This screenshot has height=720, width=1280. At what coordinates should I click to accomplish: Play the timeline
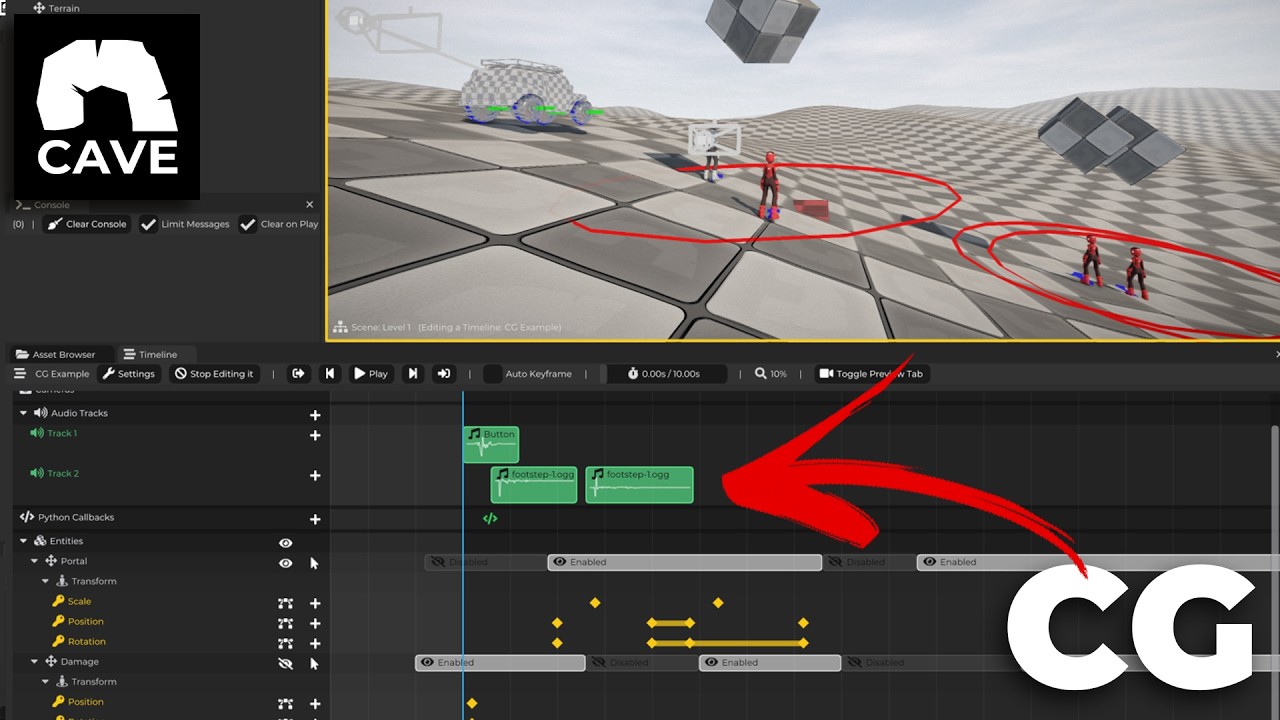tap(370, 374)
